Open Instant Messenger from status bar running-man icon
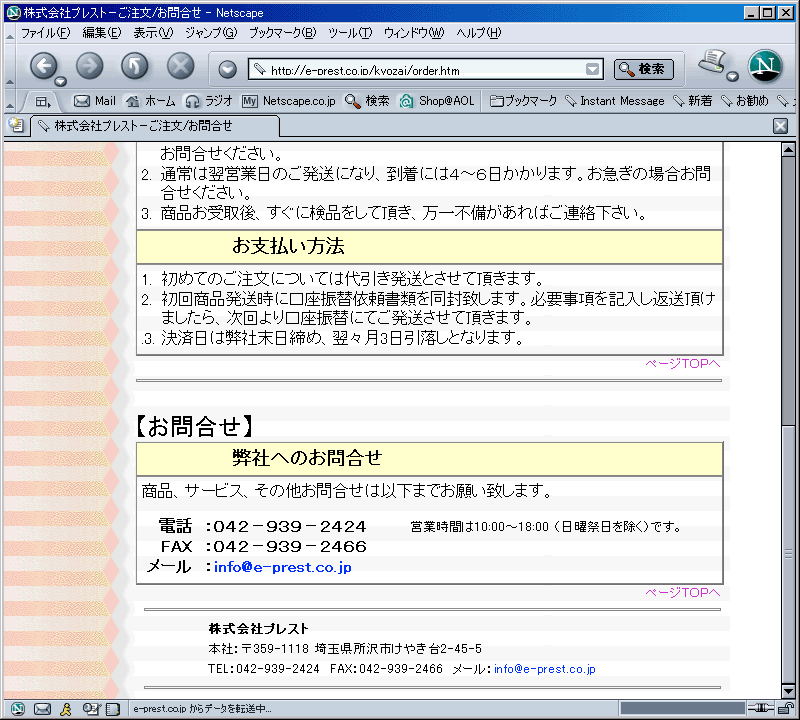Image resolution: width=800 pixels, height=720 pixels. click(65, 709)
